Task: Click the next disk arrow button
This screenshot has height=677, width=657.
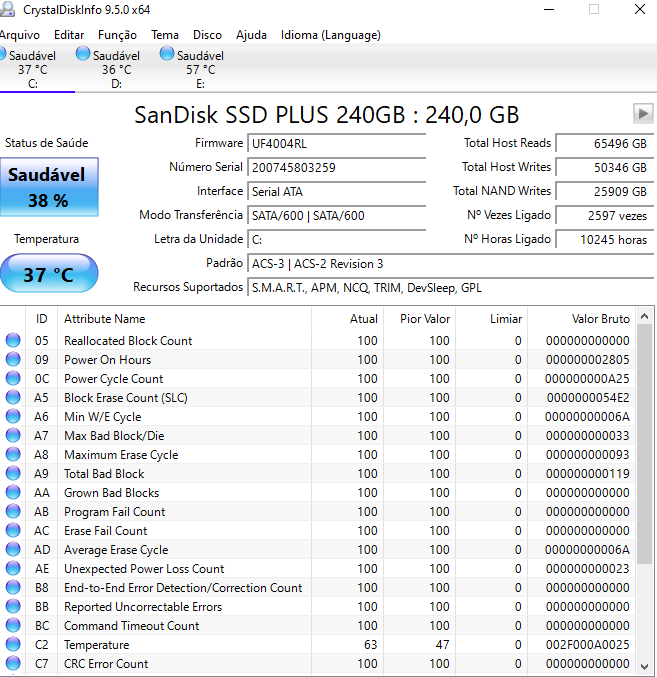Action: [643, 114]
